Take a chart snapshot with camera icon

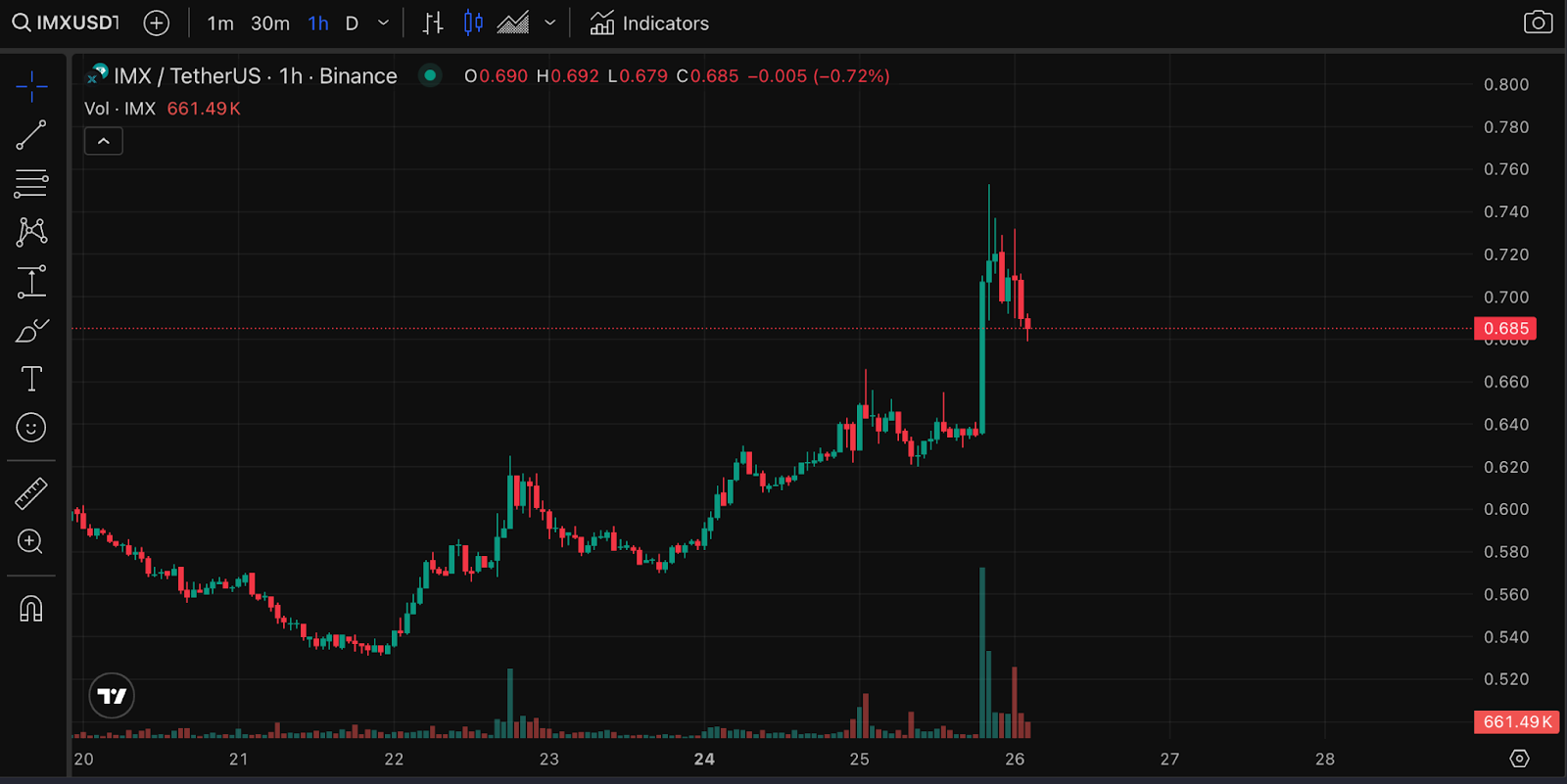(x=1538, y=23)
